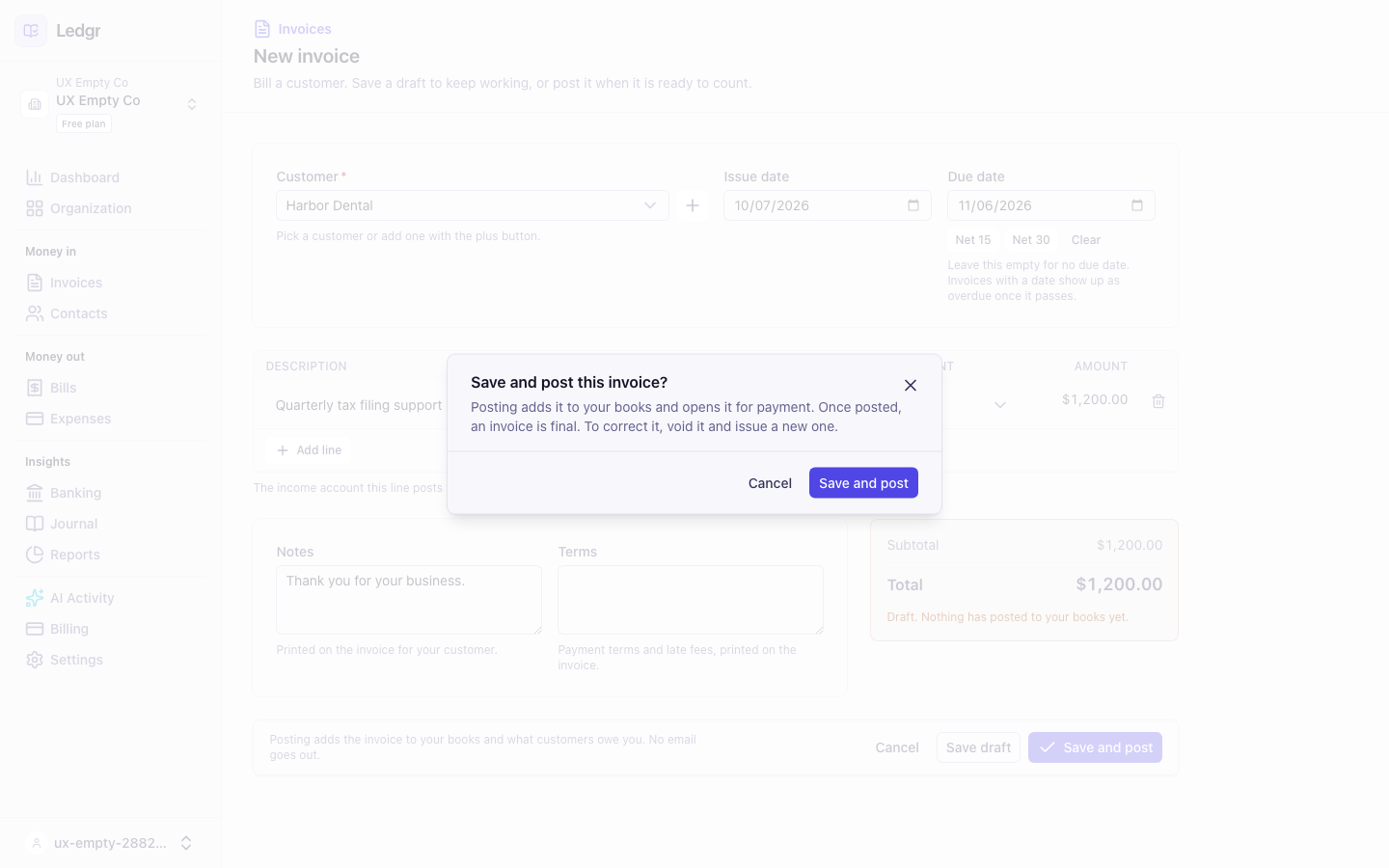Viewport: 1389px width, 868px height.
Task: Open the UX Empty Co organization switcher
Action: point(110,103)
